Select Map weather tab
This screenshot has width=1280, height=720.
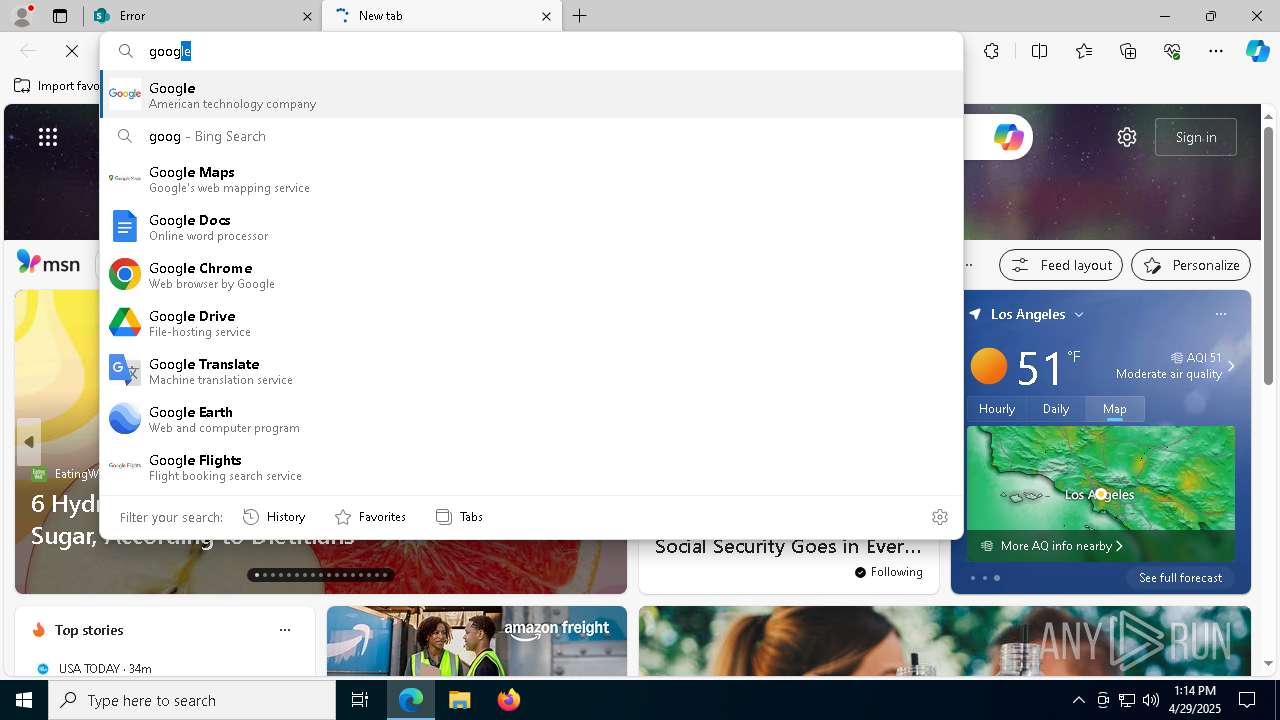(x=1115, y=408)
